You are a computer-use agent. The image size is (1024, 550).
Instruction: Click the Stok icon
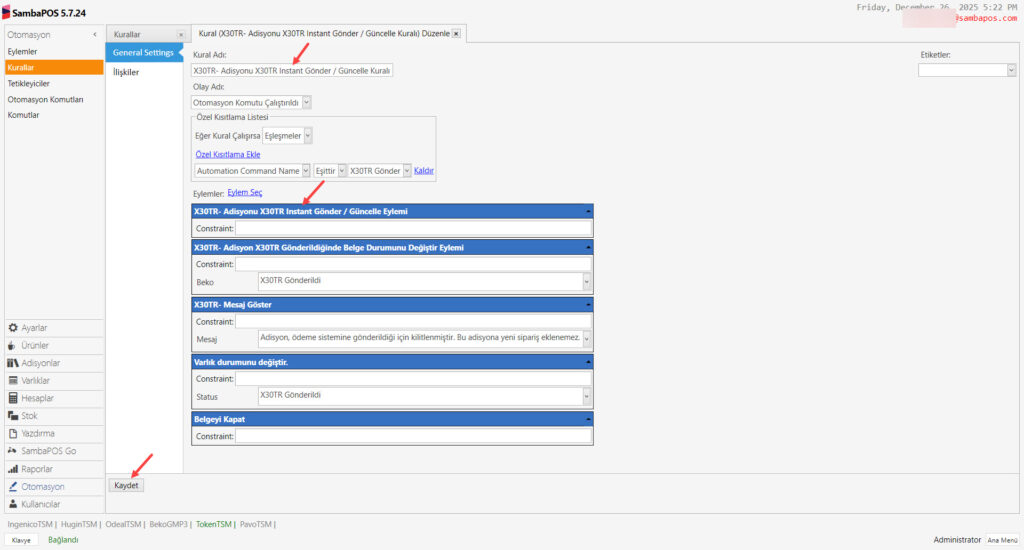click(13, 416)
